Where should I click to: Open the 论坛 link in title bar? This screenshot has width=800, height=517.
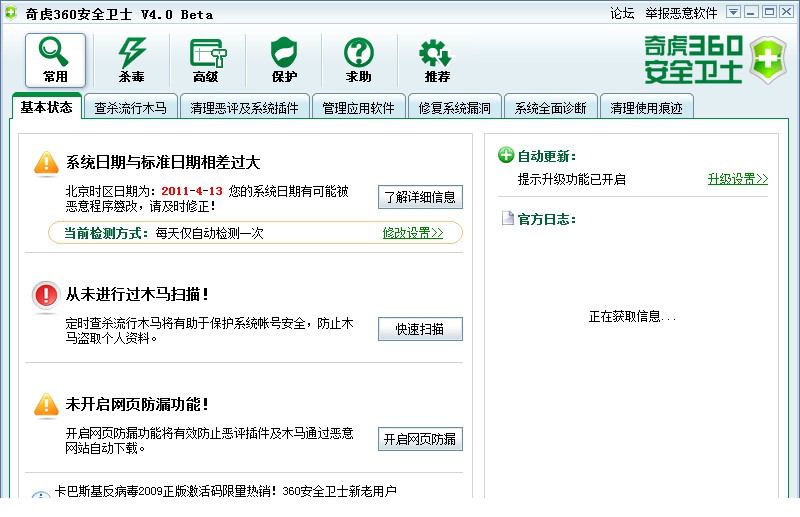pos(622,13)
